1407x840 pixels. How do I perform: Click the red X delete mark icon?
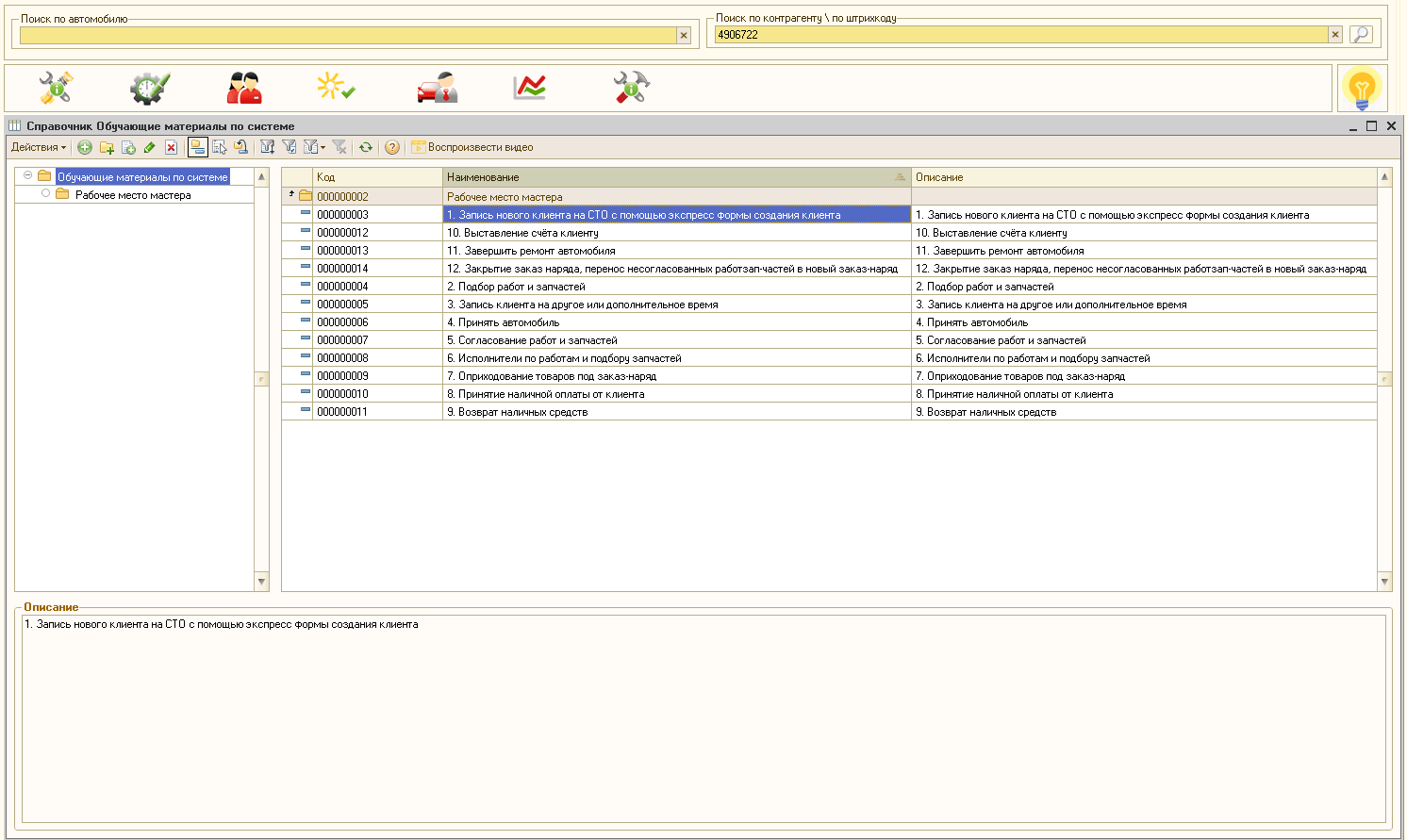point(171,147)
